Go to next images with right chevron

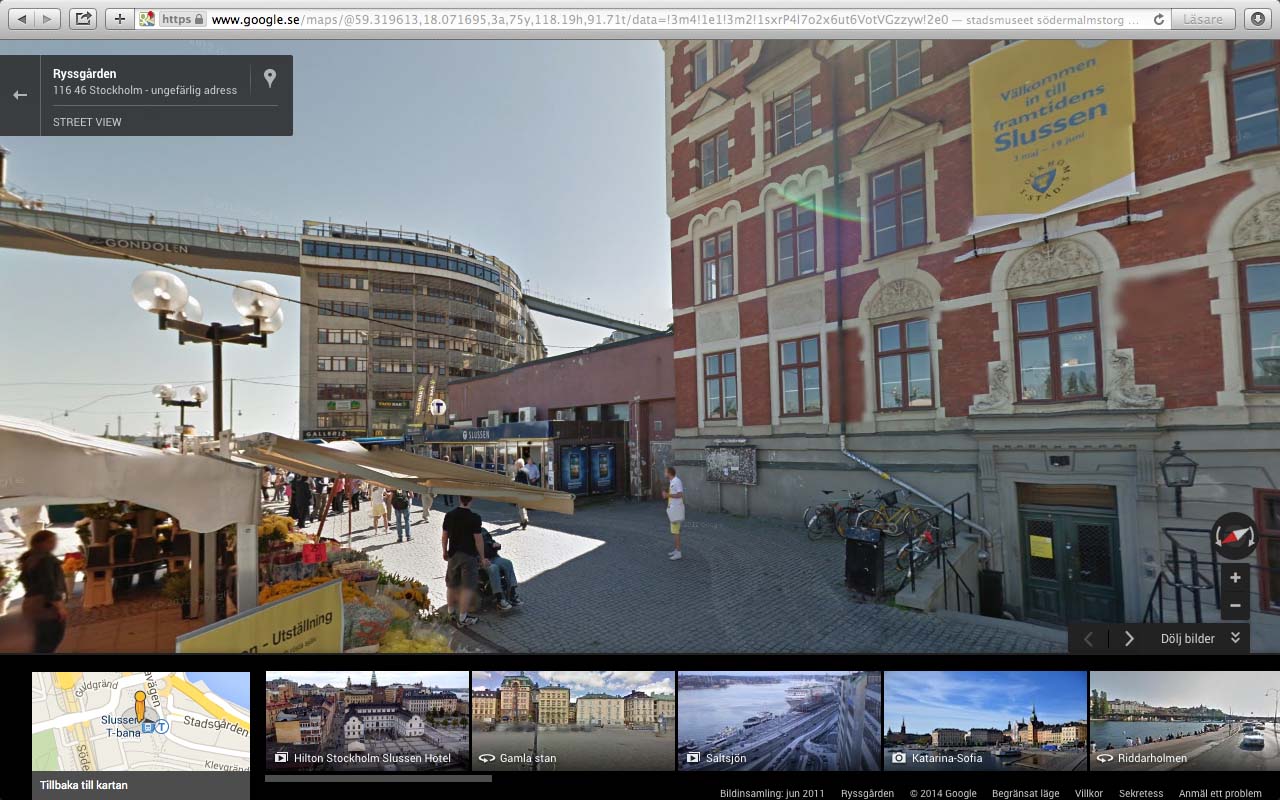click(1129, 638)
